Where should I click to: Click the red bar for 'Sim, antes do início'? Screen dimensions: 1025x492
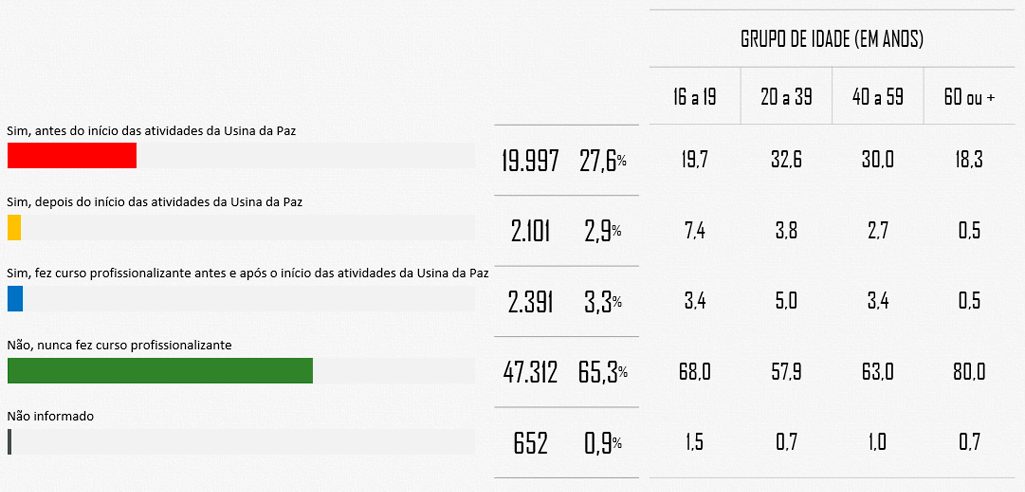coord(71,156)
